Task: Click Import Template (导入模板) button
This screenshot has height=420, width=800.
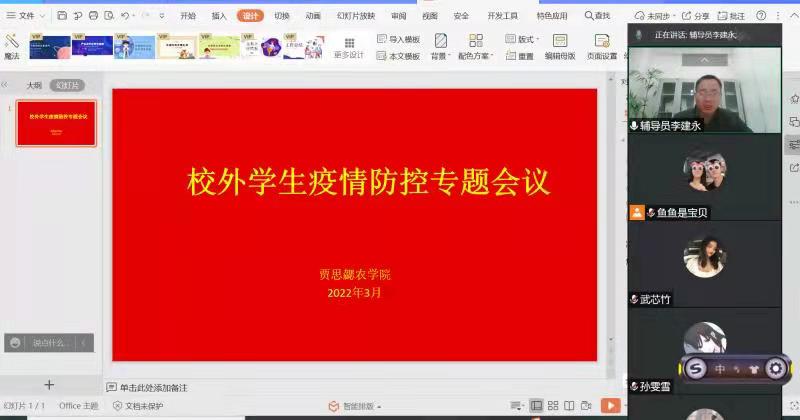Action: click(x=398, y=39)
